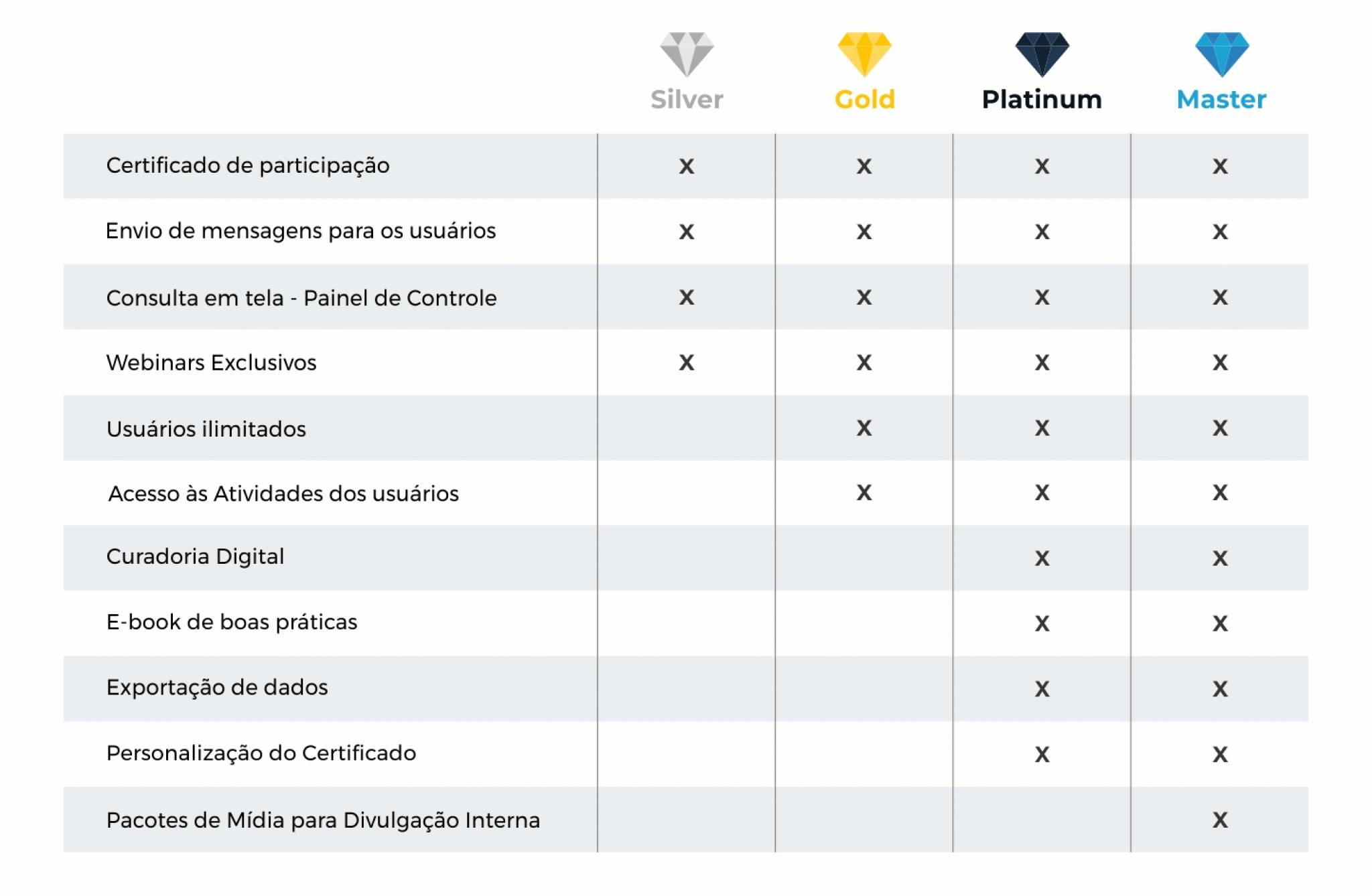Click the Gold X for Usuários ilimitados
The height and width of the screenshot is (896, 1372).
(864, 428)
